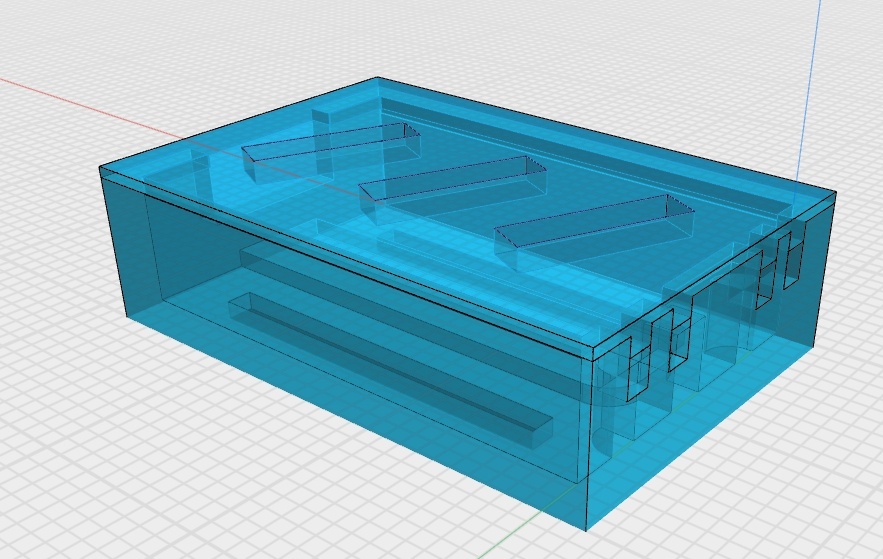The height and width of the screenshot is (559, 883).
Task: Click the blue vertical axis line
Action: (x=808, y=93)
